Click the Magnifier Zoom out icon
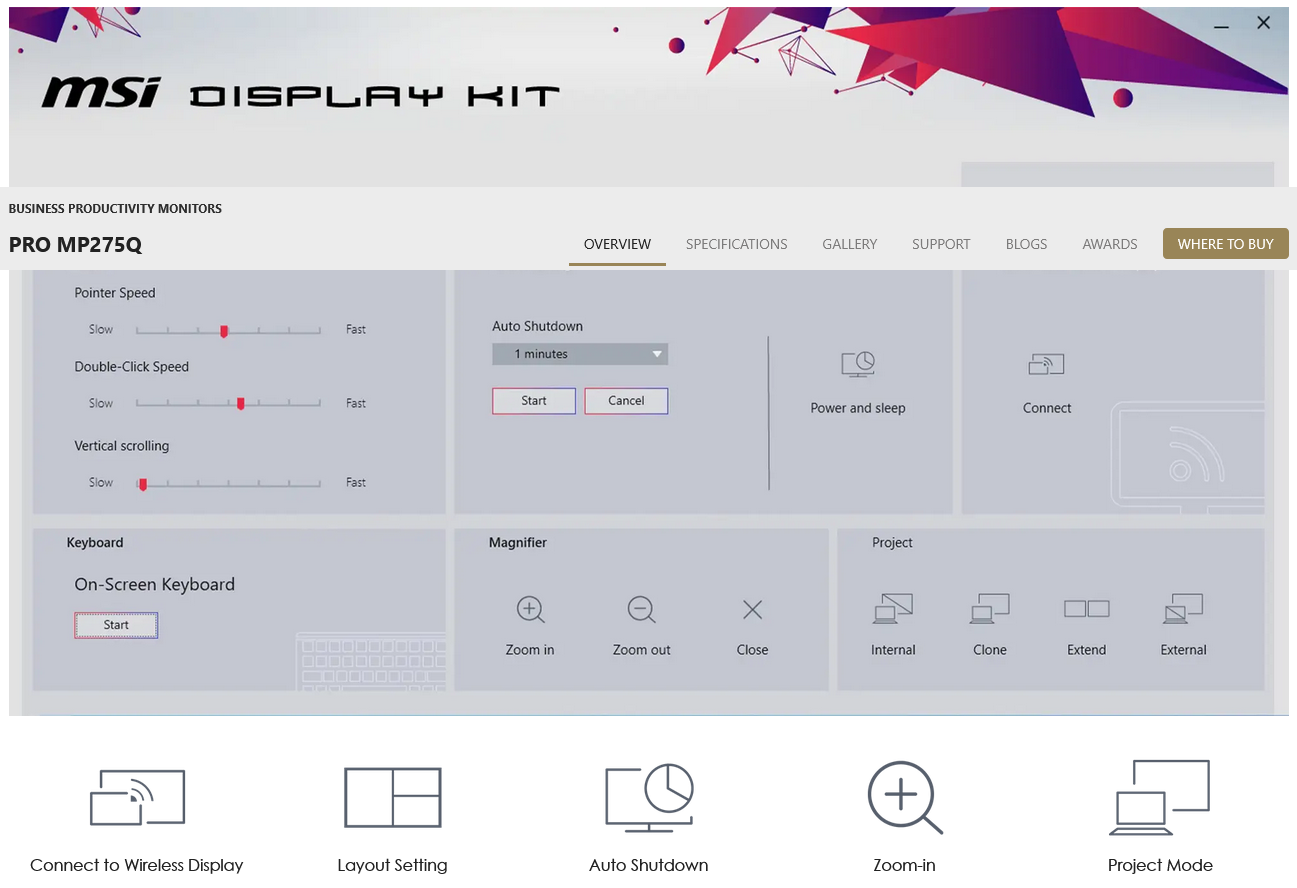This screenshot has height=888, width=1297. tap(641, 609)
